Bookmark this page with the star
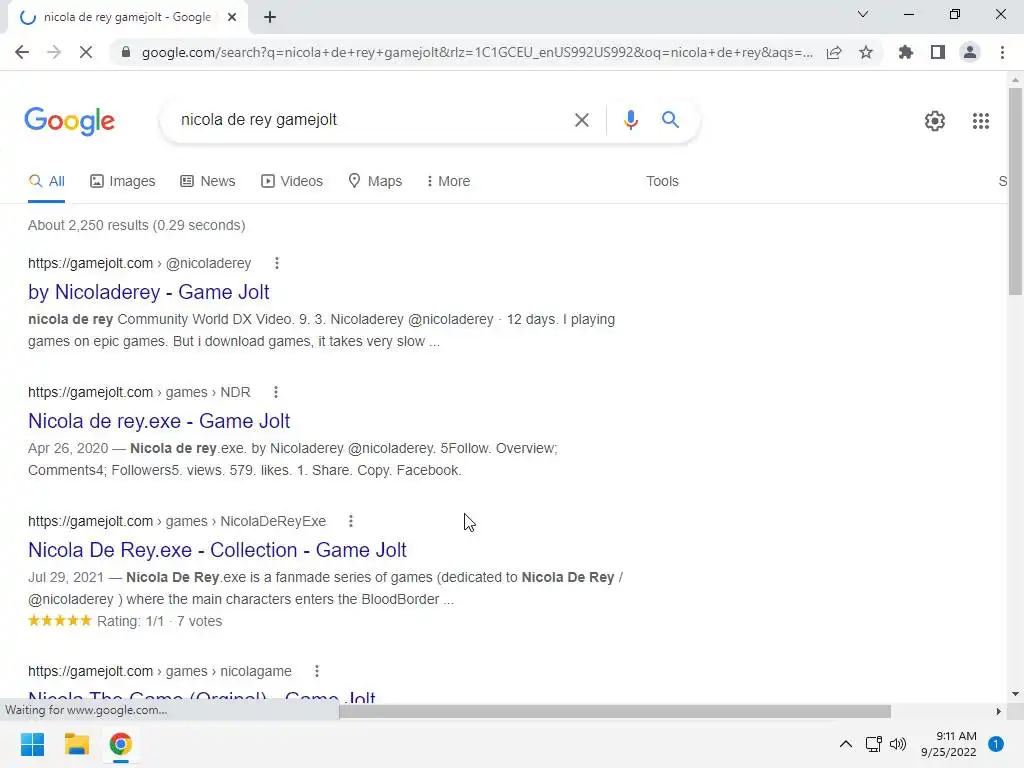The width and height of the screenshot is (1024, 768). pos(866,52)
